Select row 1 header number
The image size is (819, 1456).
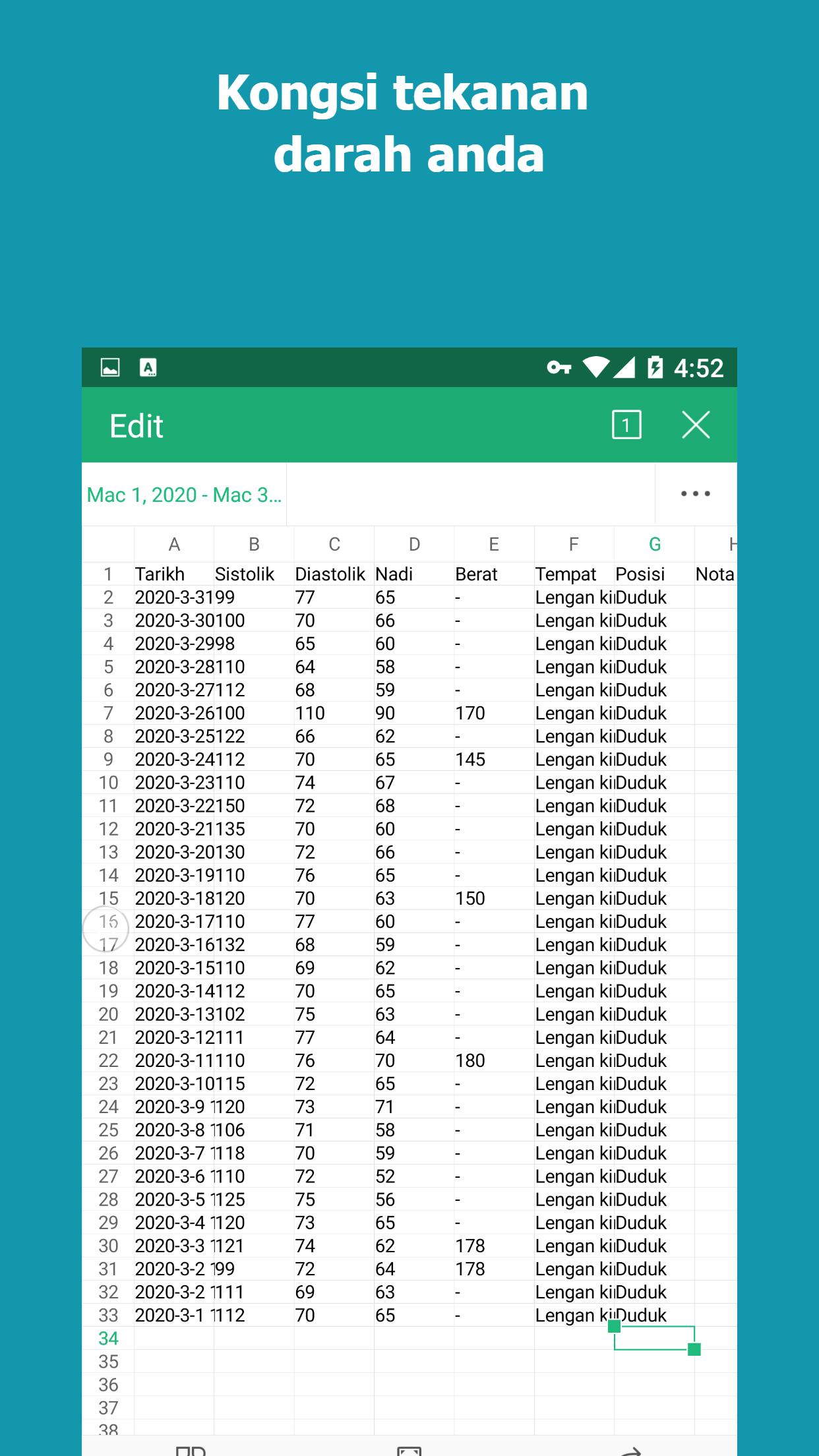tap(108, 574)
